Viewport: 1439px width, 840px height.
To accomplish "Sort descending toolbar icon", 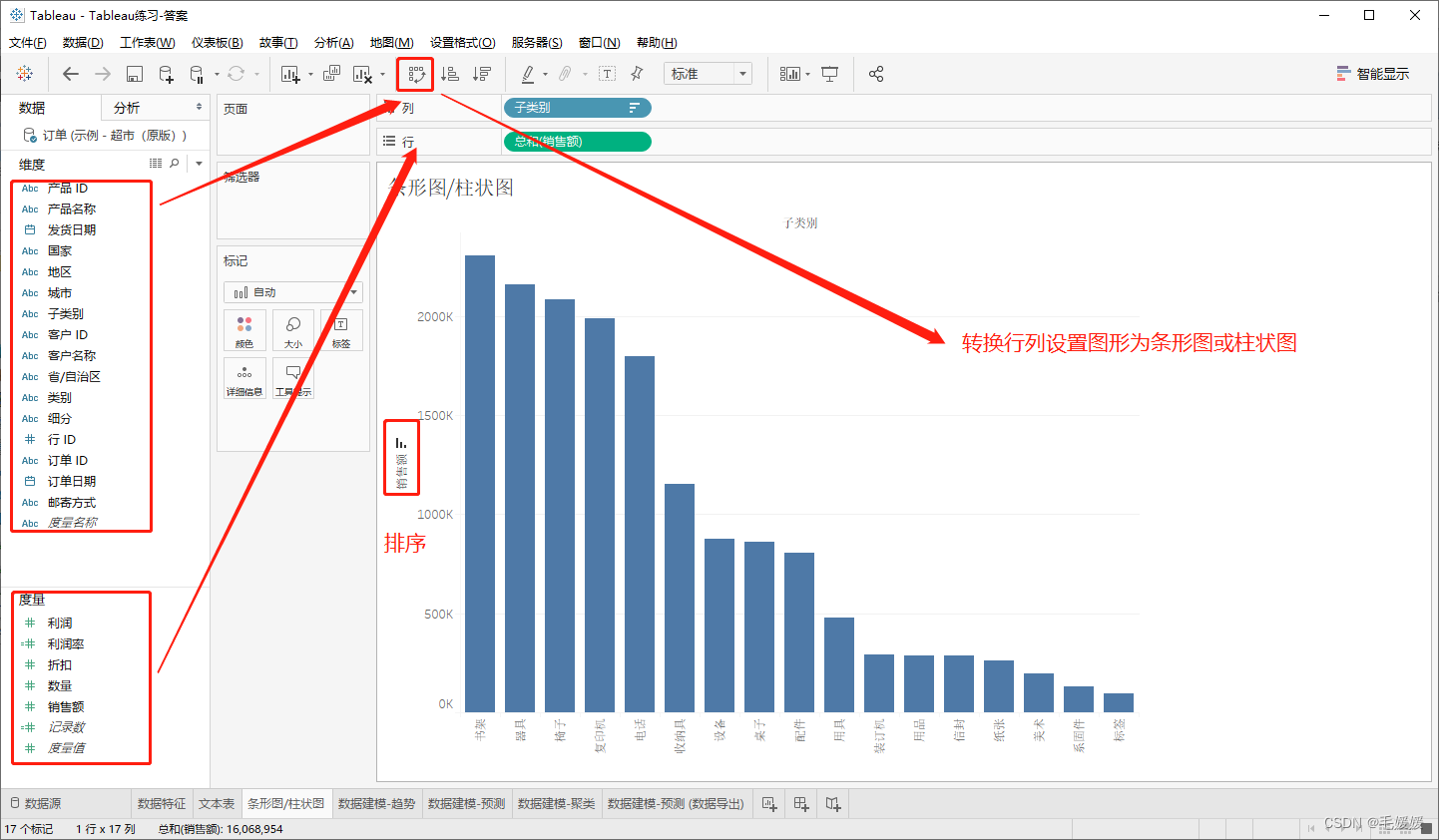I will pyautogui.click(x=482, y=74).
